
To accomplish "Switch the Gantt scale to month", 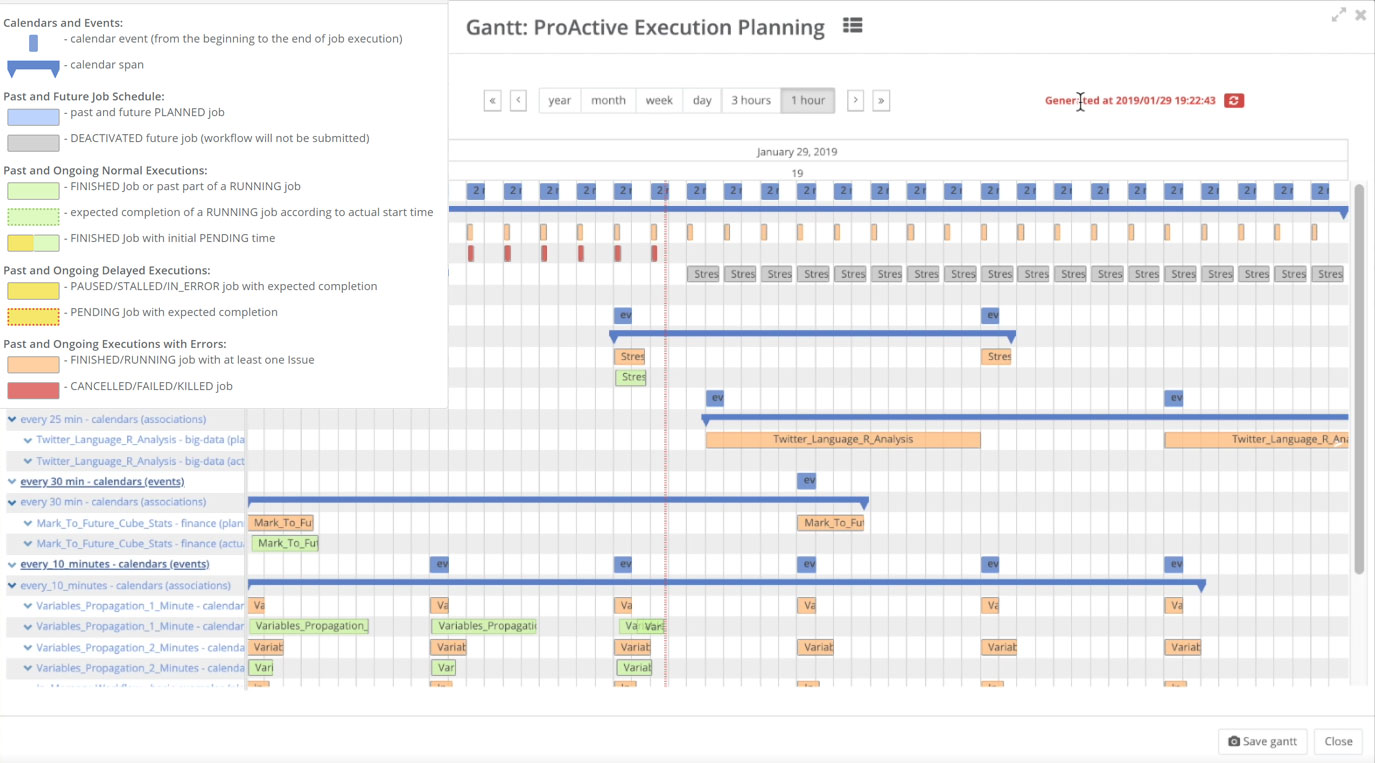I will pyautogui.click(x=608, y=100).
